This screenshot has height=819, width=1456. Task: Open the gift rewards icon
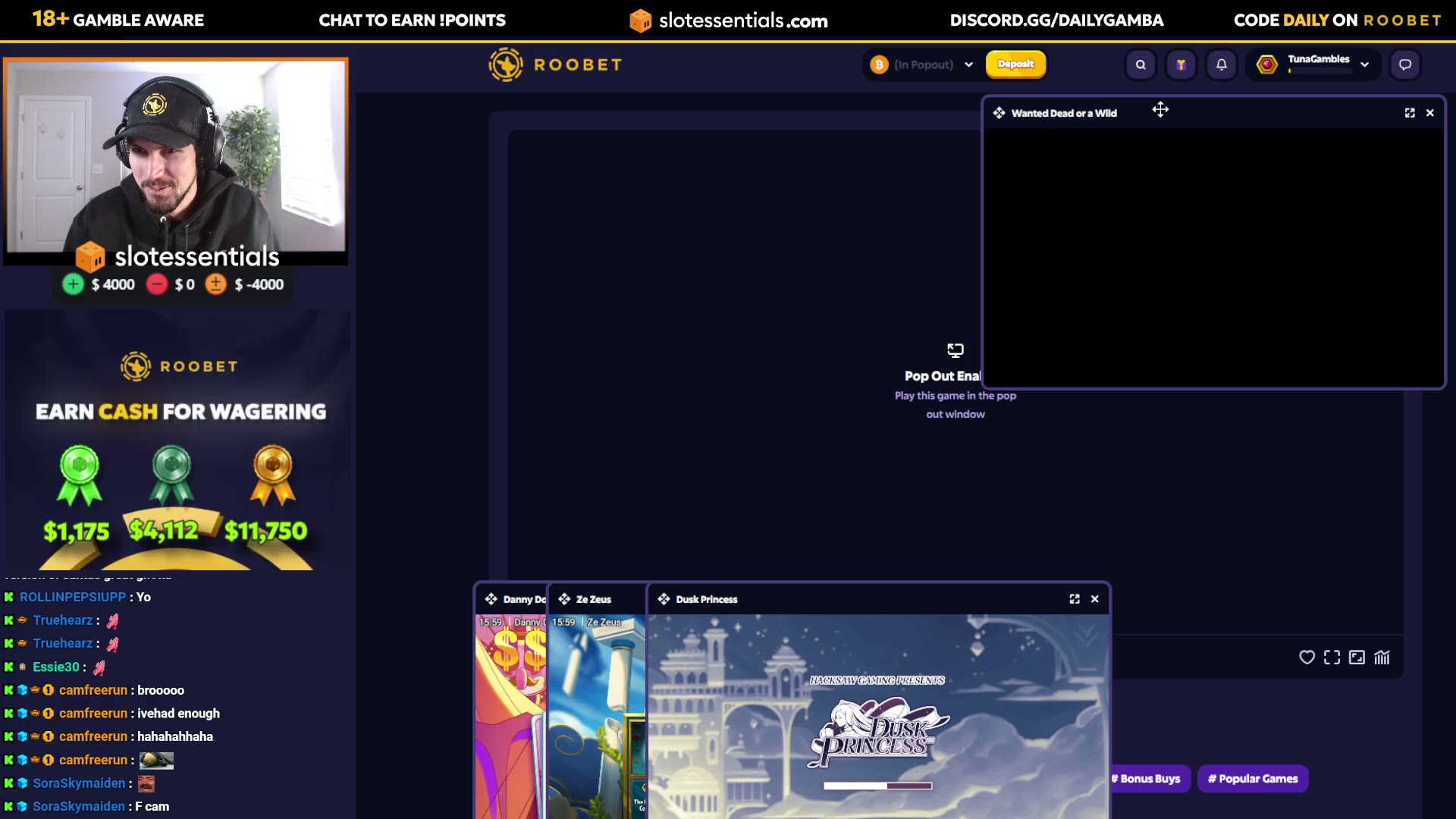1181,64
